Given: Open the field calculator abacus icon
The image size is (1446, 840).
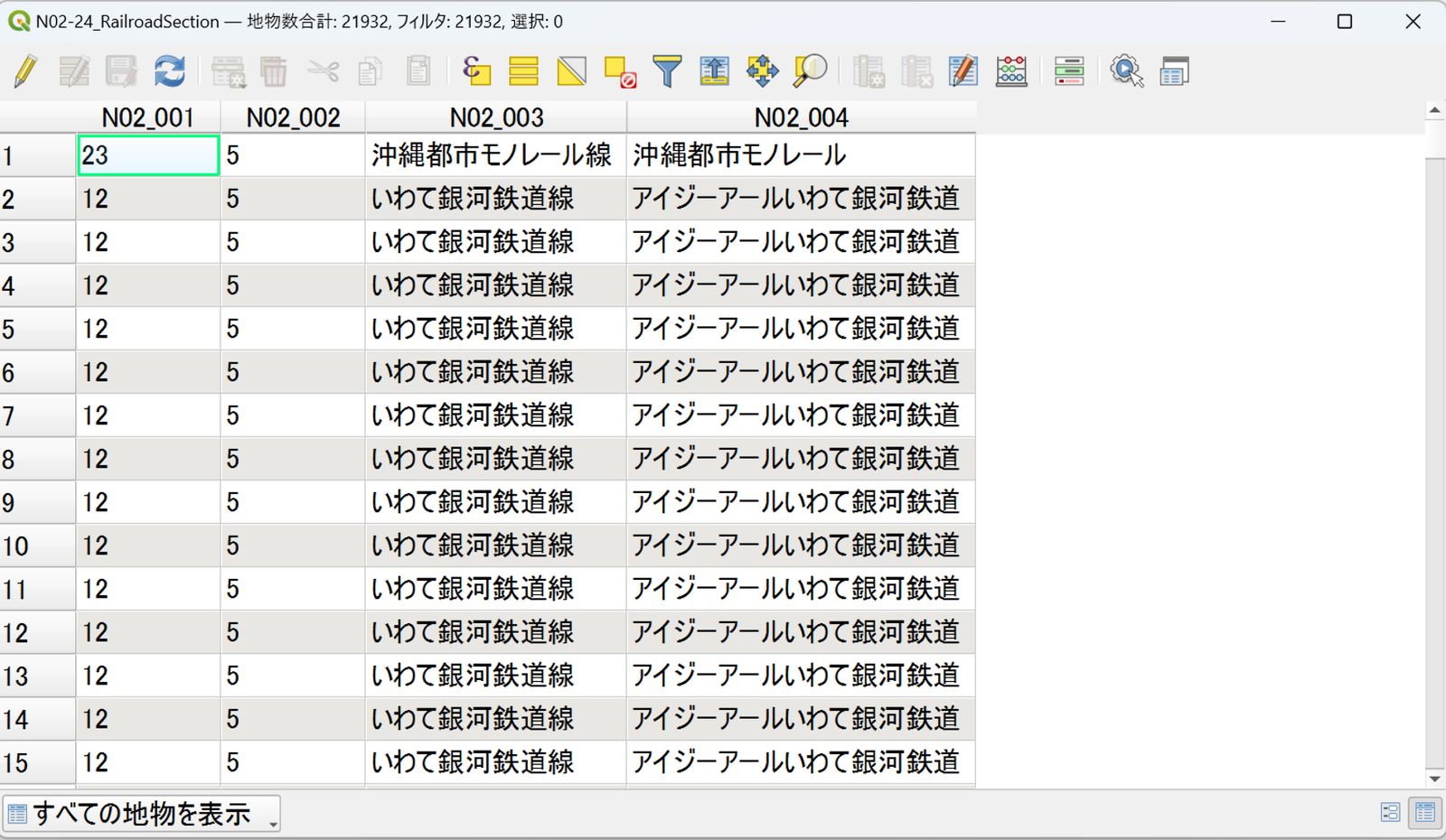Looking at the screenshot, I should pos(1011,70).
